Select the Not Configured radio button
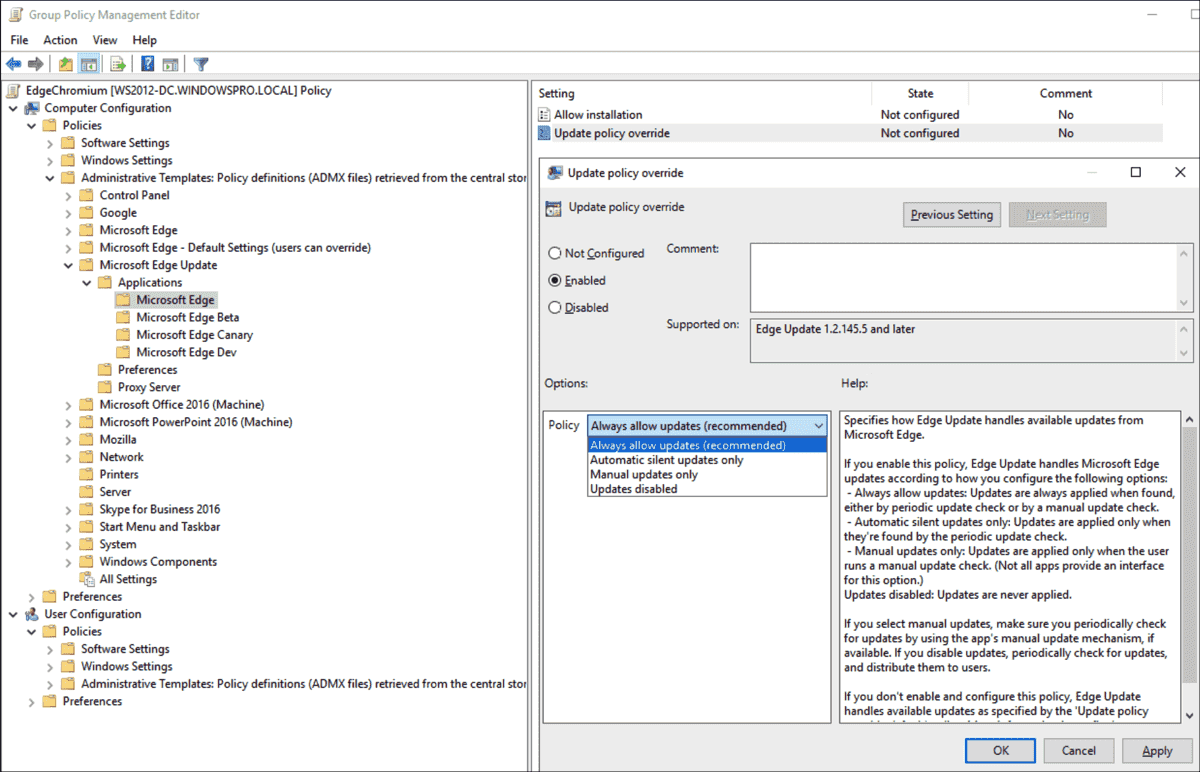The height and width of the screenshot is (772, 1200). [555, 253]
